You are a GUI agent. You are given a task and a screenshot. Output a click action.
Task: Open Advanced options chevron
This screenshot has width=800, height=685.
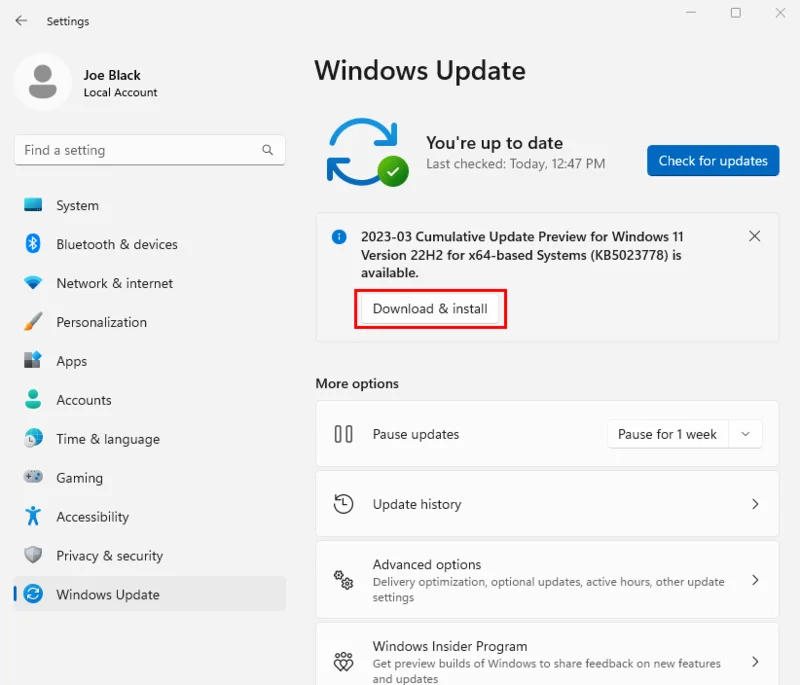coord(755,580)
